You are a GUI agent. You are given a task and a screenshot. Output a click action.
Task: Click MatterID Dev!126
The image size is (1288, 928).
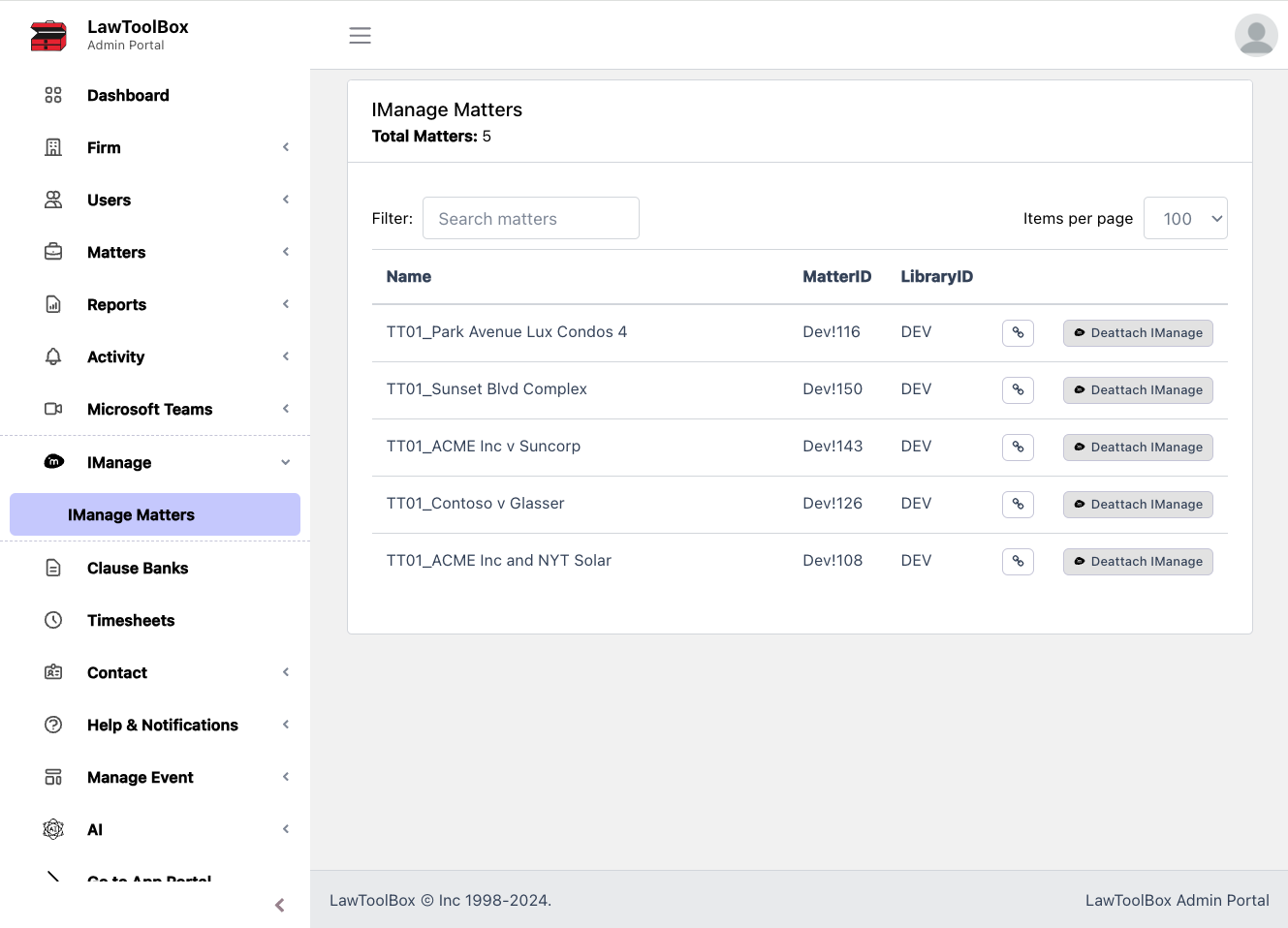[x=832, y=503]
